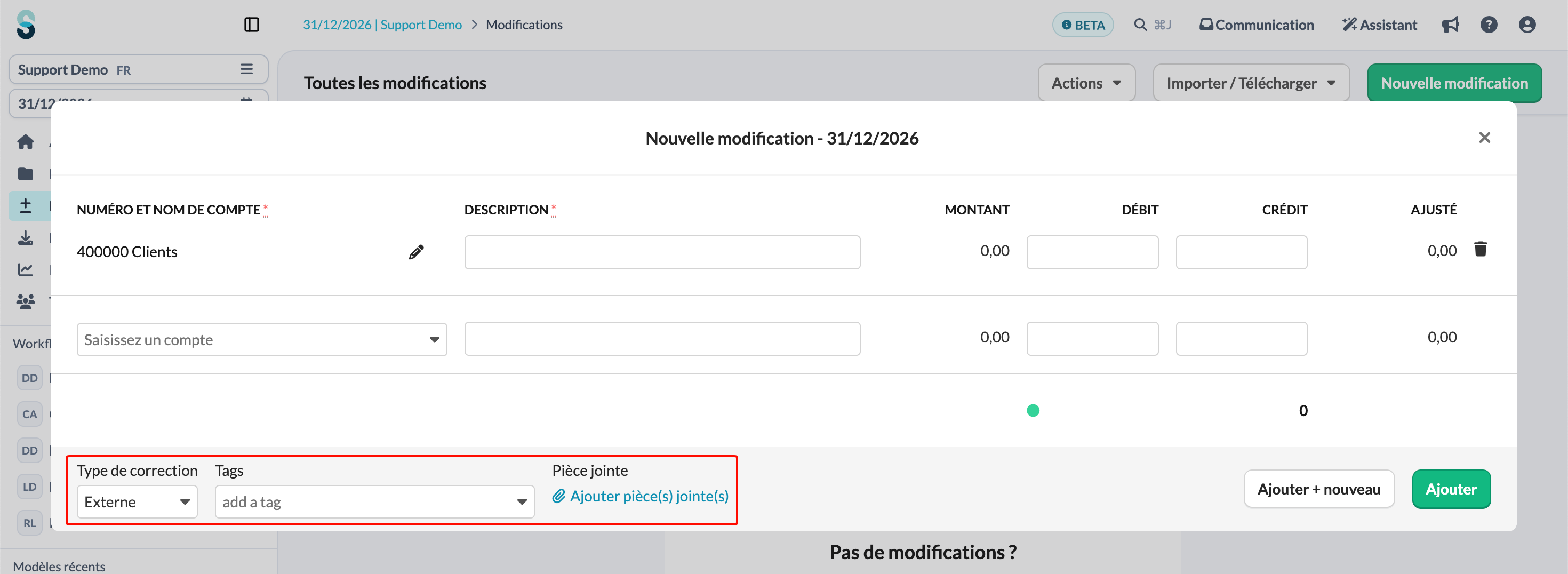Go to the home icon in sidebar
This screenshot has width=1568, height=574.
(26, 142)
